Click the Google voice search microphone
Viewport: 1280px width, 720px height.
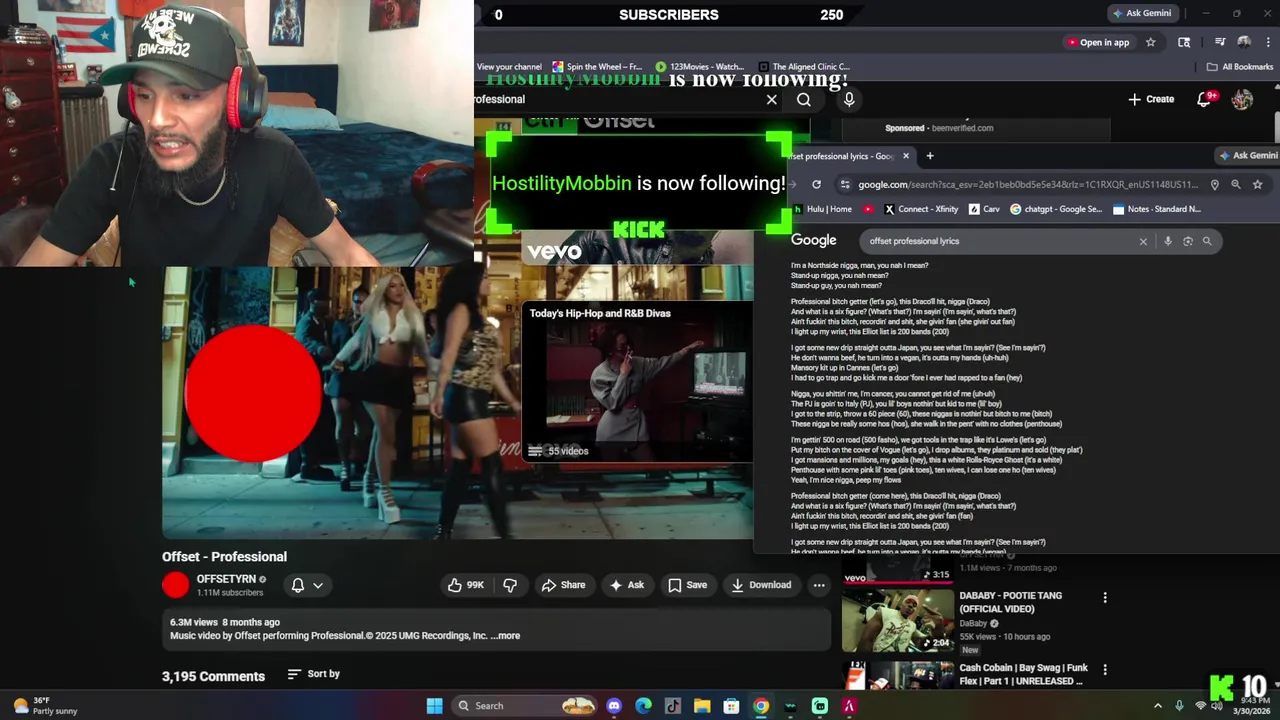pyautogui.click(x=1168, y=241)
